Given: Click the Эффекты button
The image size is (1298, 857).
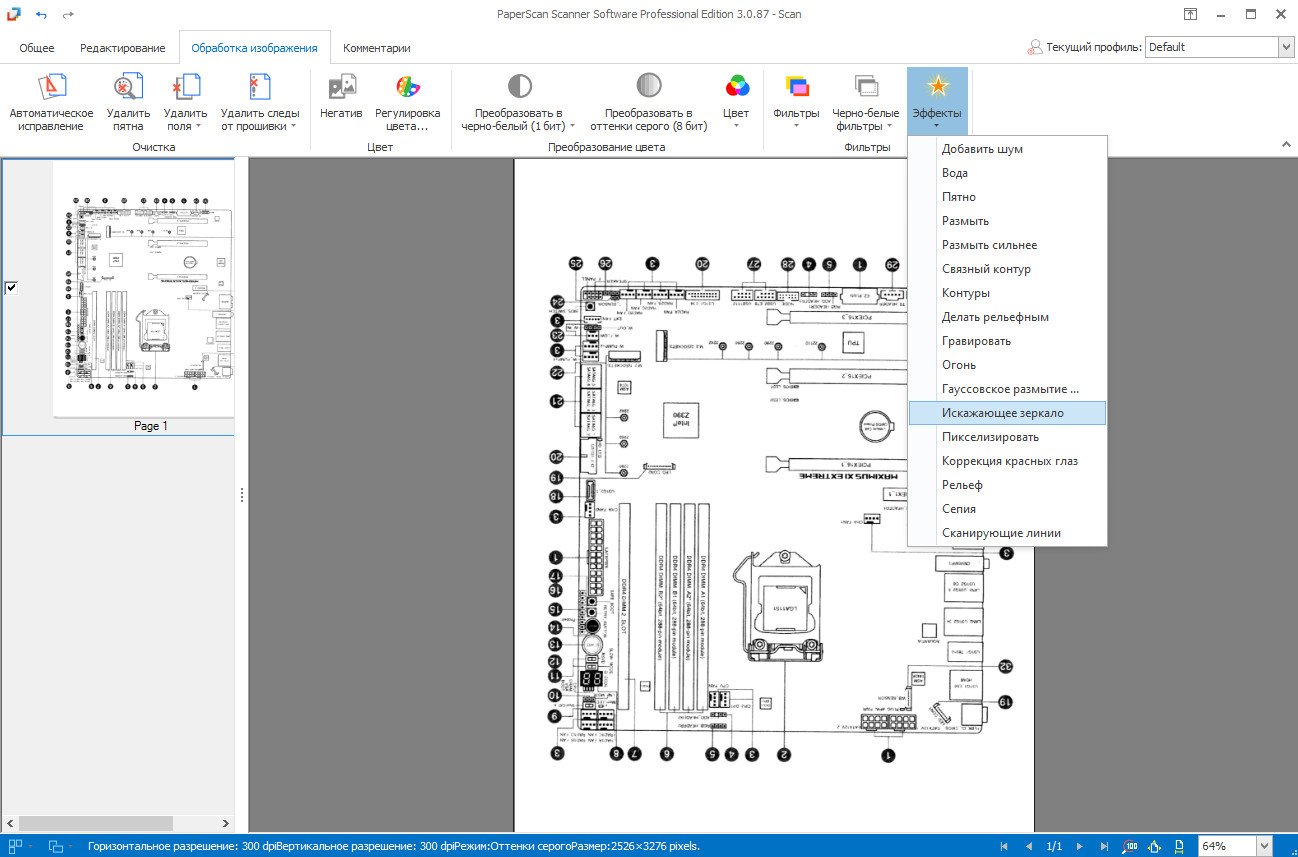Looking at the screenshot, I should pyautogui.click(x=937, y=100).
